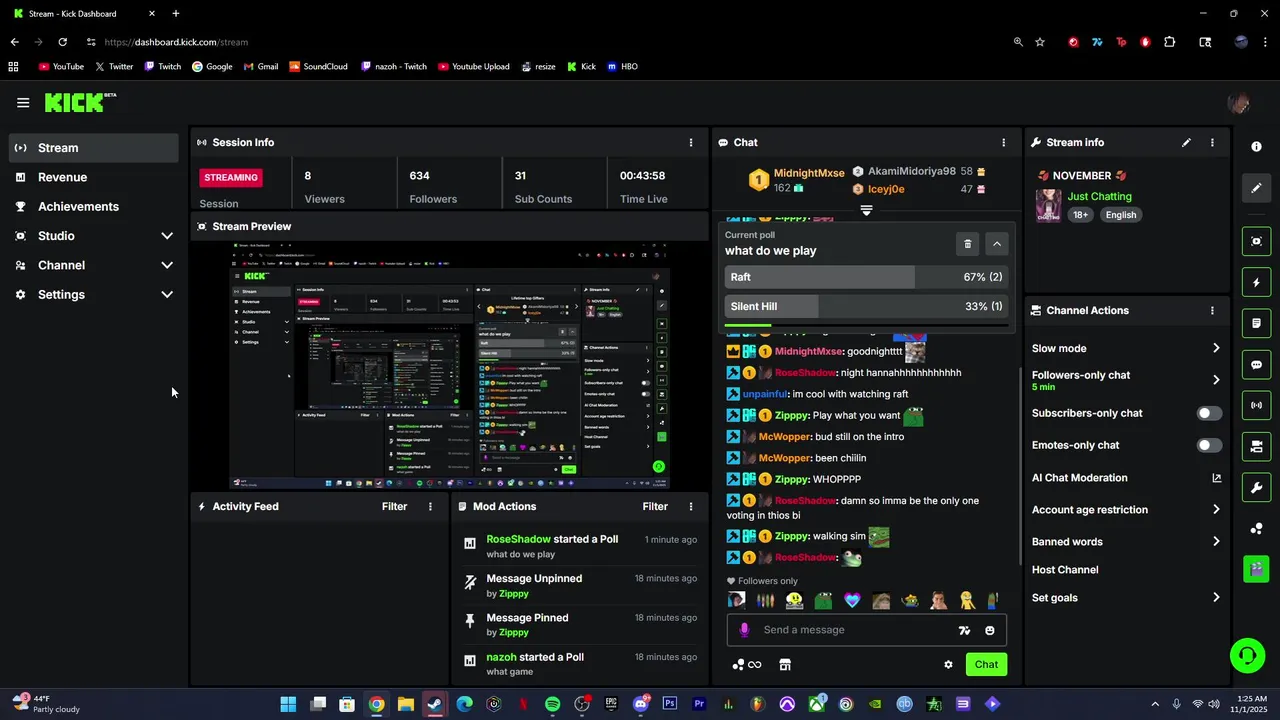Open the emoji picker in message box
The image size is (1280, 720).
click(990, 630)
